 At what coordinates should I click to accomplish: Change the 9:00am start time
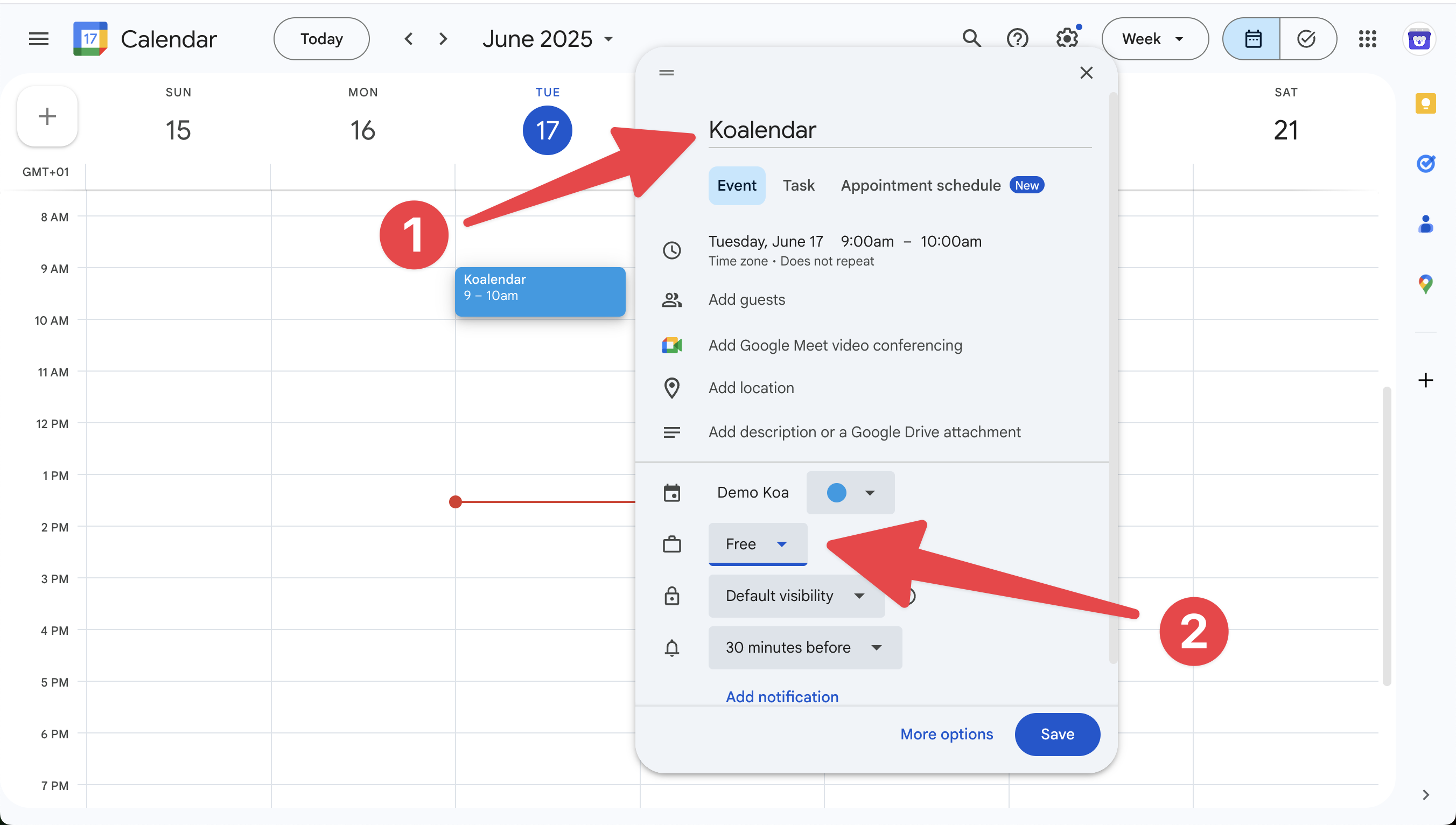(x=867, y=241)
